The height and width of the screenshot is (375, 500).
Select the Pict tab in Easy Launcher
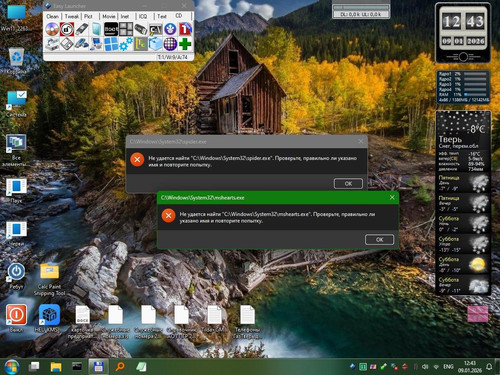point(88,16)
